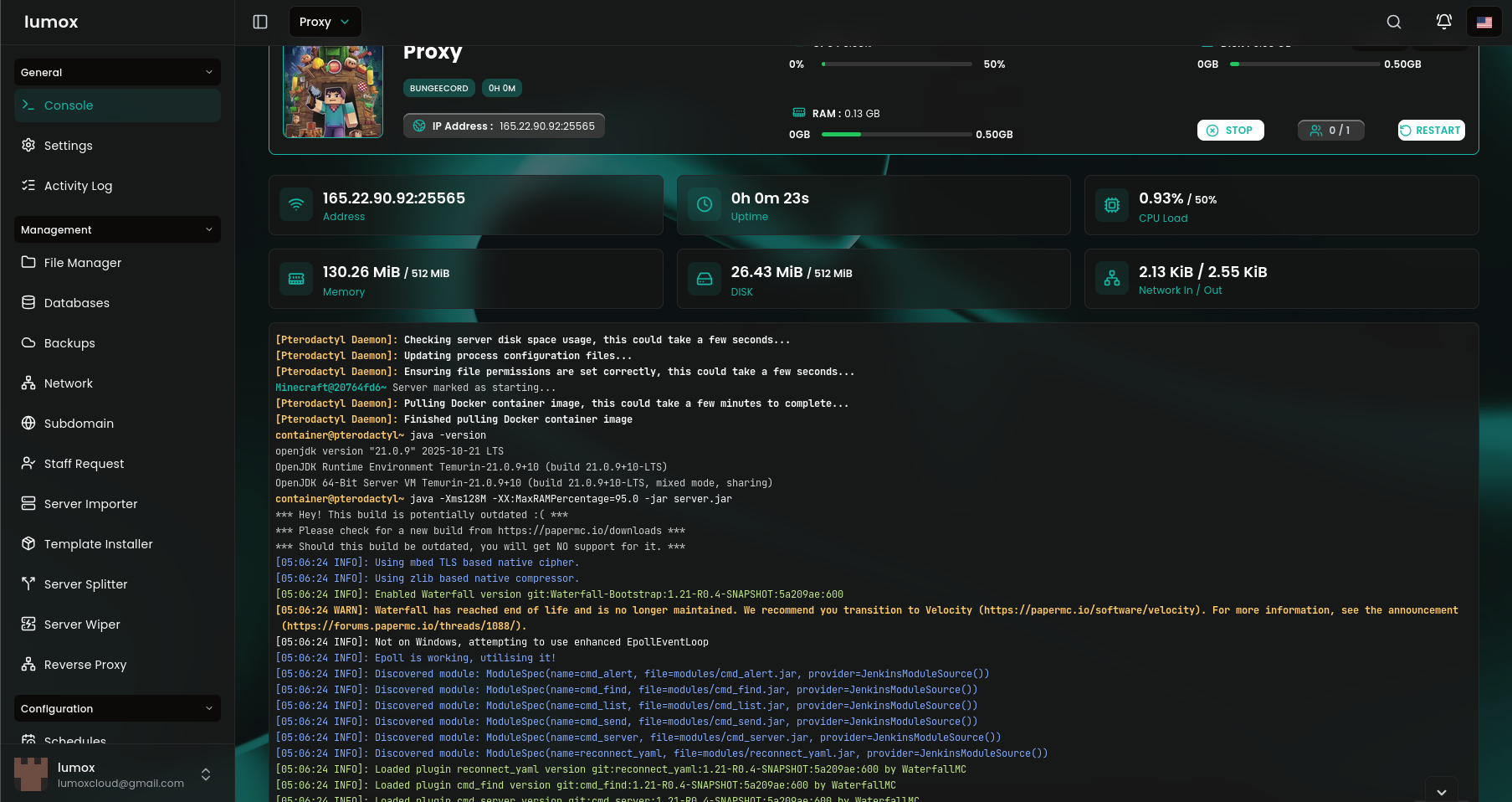Open the File Manager from the sidebar
This screenshot has height=802, width=1512.
click(30, 263)
